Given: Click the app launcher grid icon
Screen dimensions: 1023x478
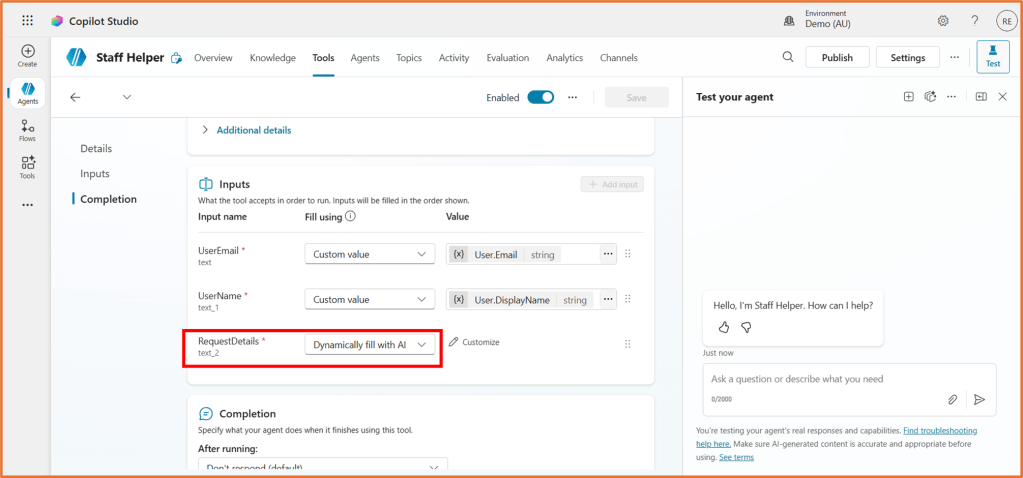Looking at the screenshot, I should pos(27,21).
